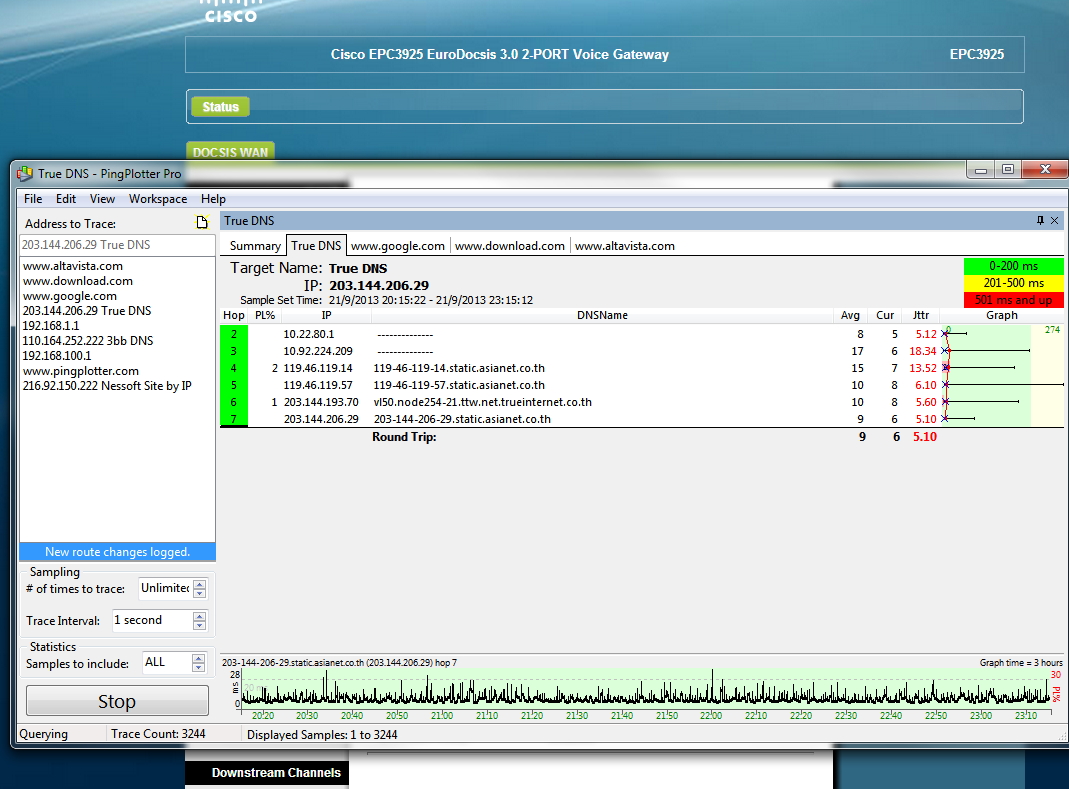This screenshot has height=789, width=1069.
Task: Select 110.164.252.222 3bb DNS entry
Action: pyautogui.click(x=88, y=341)
